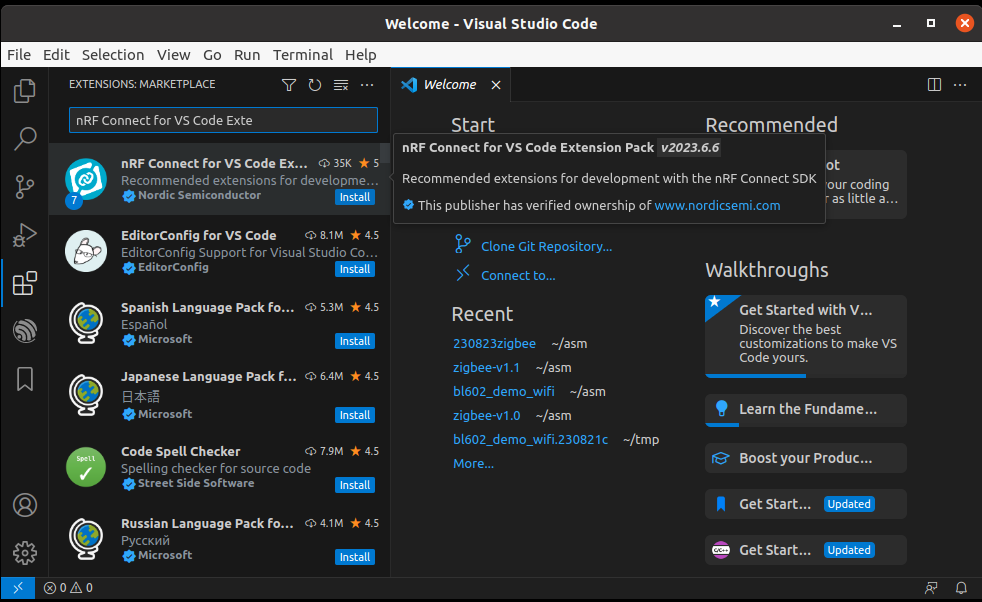982x602 pixels.
Task: Open the Accounts menu icon
Action: tap(24, 505)
